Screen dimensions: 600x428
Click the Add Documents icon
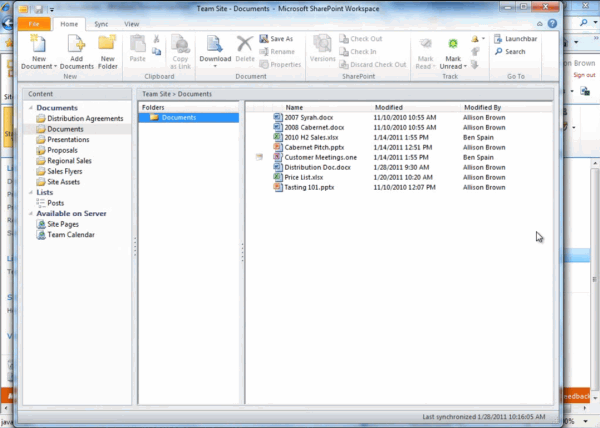(76, 44)
